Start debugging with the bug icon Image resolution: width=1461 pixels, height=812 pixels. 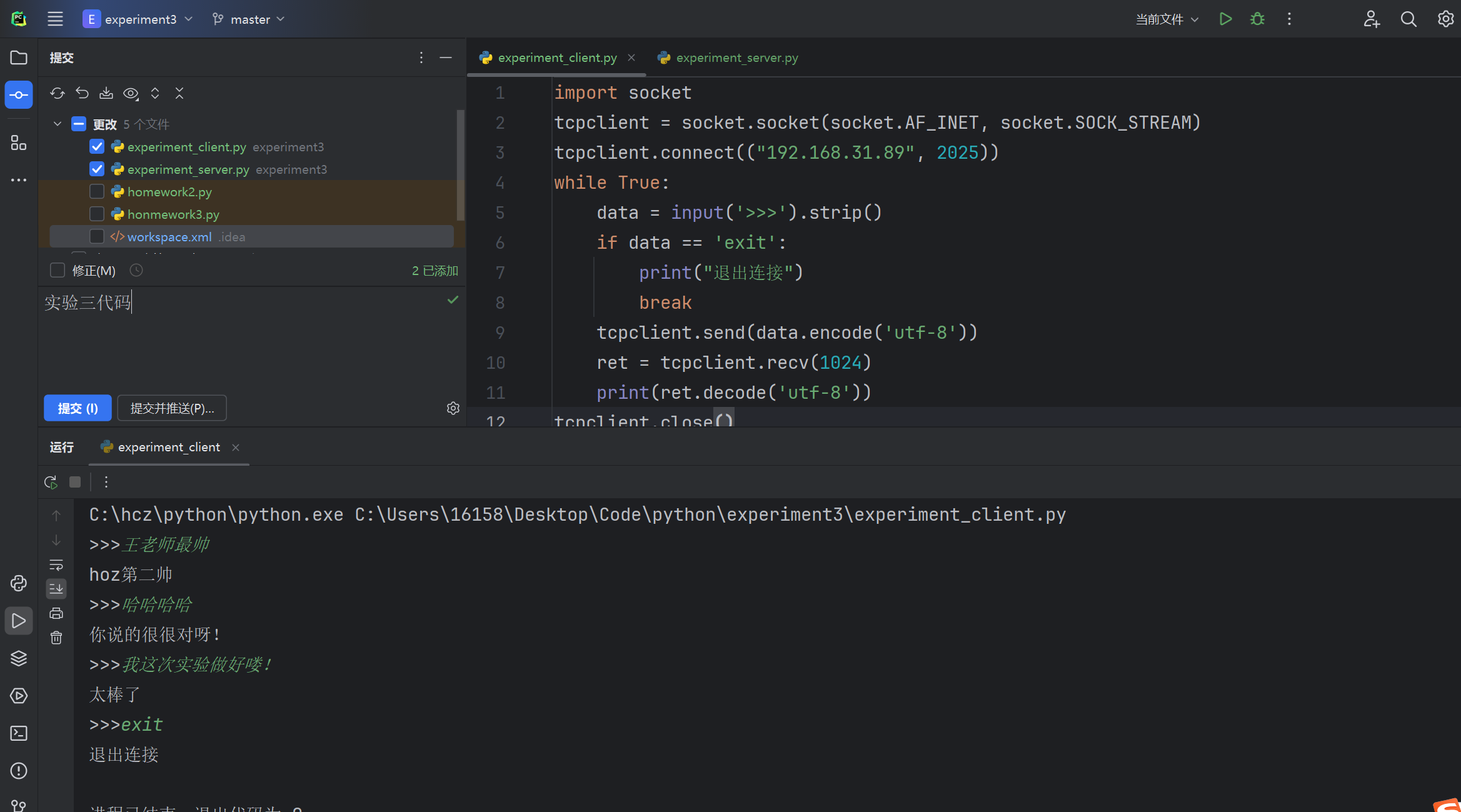(1257, 19)
